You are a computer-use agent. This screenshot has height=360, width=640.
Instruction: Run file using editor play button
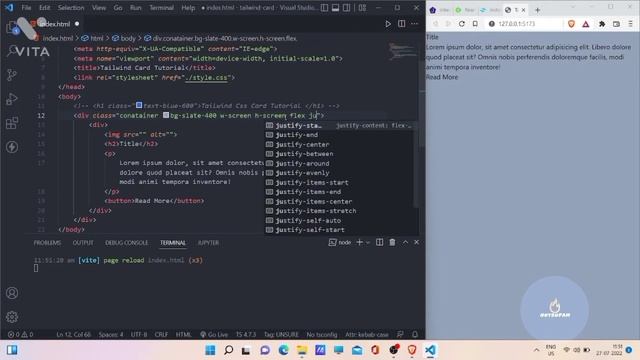pyautogui.click(x=388, y=24)
